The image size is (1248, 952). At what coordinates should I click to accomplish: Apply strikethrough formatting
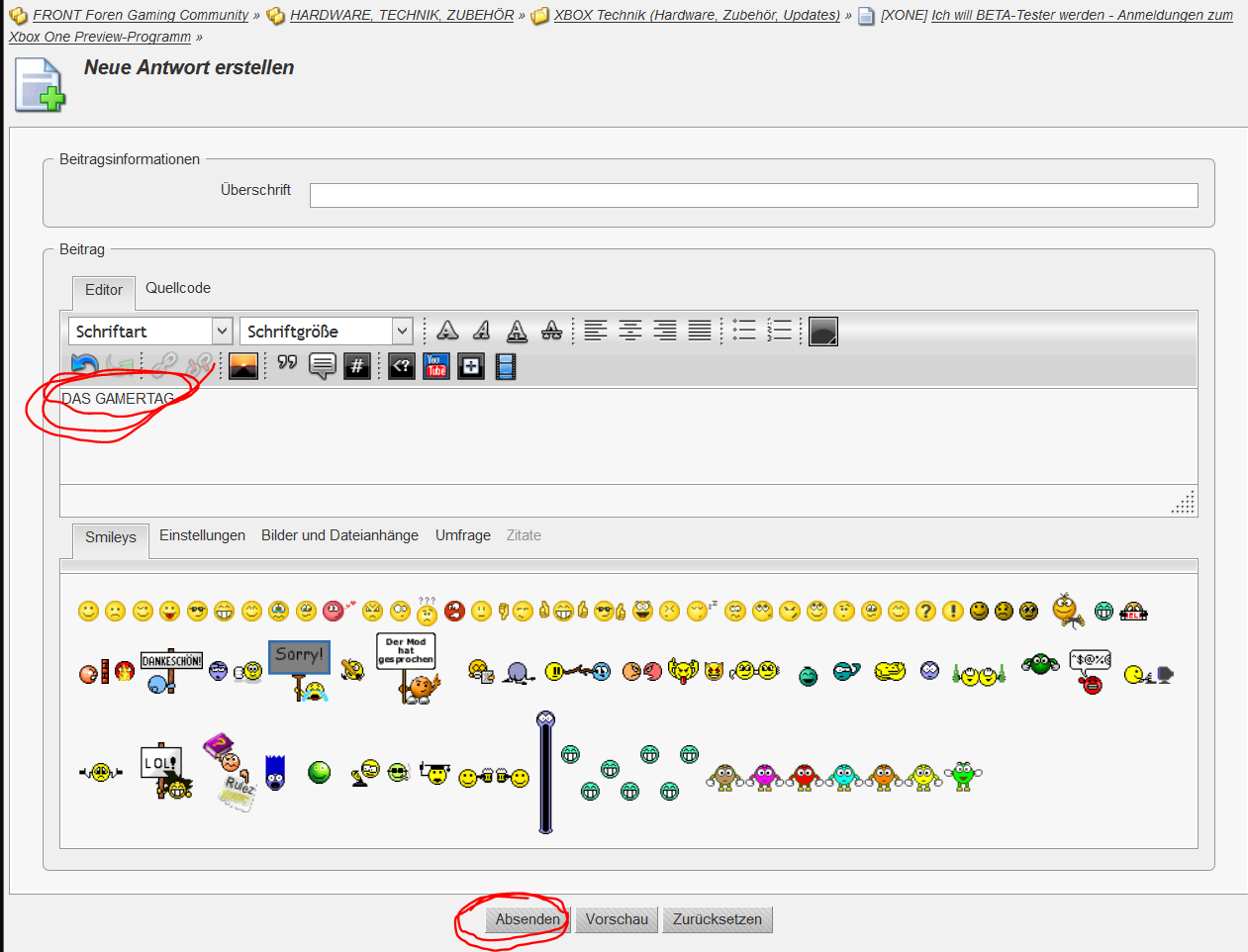point(551,331)
